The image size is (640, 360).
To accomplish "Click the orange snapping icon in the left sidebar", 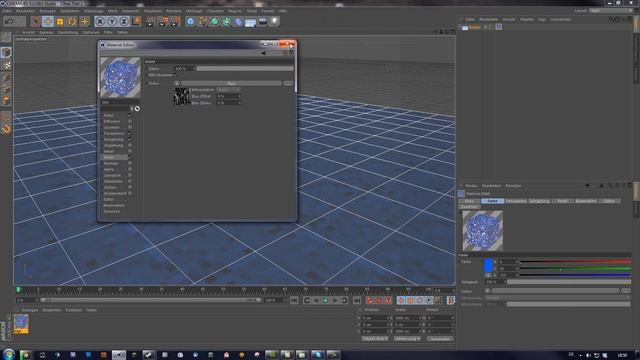I will [6, 129].
